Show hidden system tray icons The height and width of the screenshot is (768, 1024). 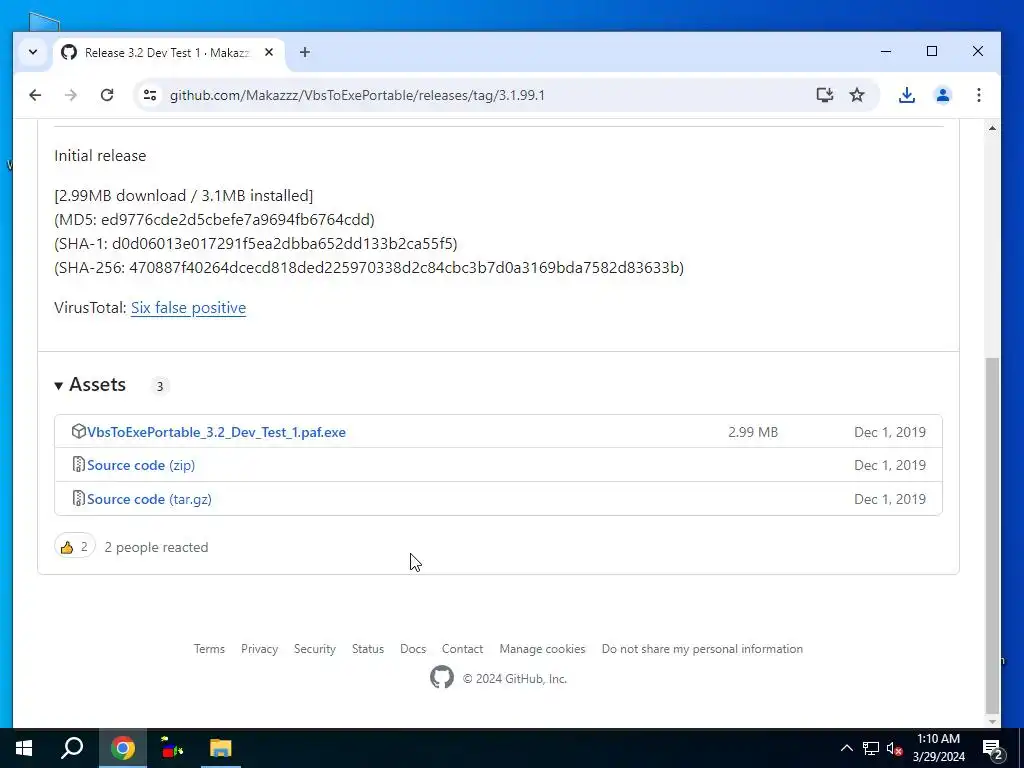[846, 748]
